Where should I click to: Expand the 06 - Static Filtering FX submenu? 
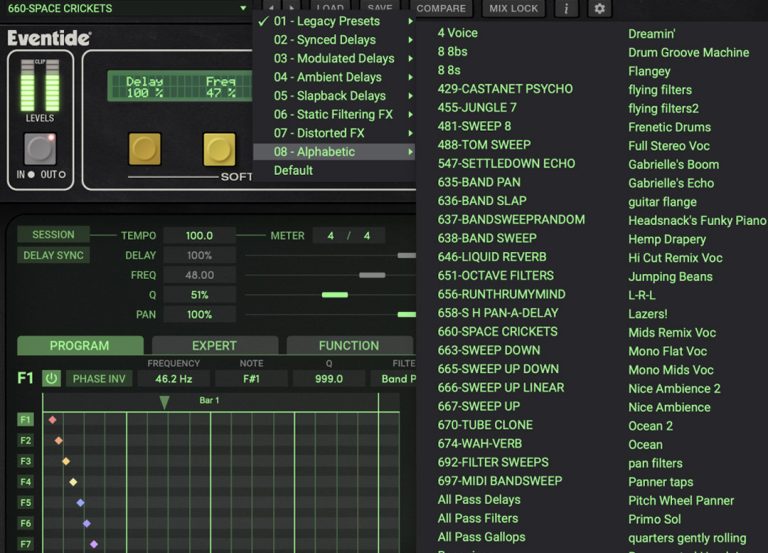pos(333,114)
